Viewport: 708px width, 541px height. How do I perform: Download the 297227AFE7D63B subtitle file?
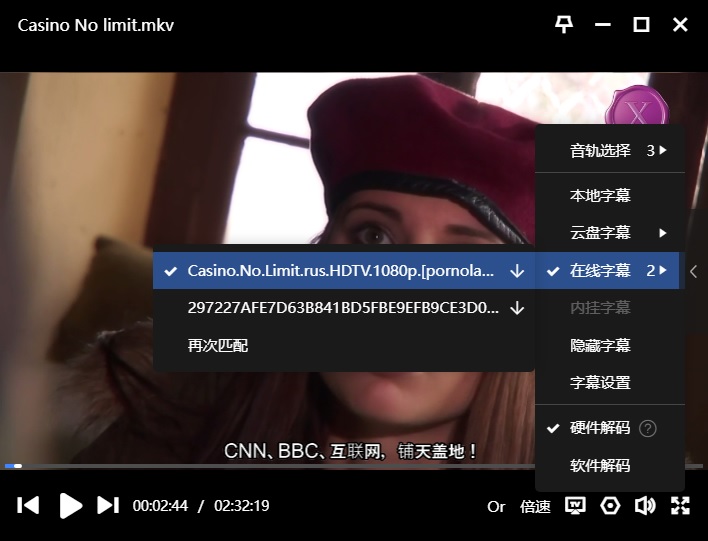(x=517, y=308)
